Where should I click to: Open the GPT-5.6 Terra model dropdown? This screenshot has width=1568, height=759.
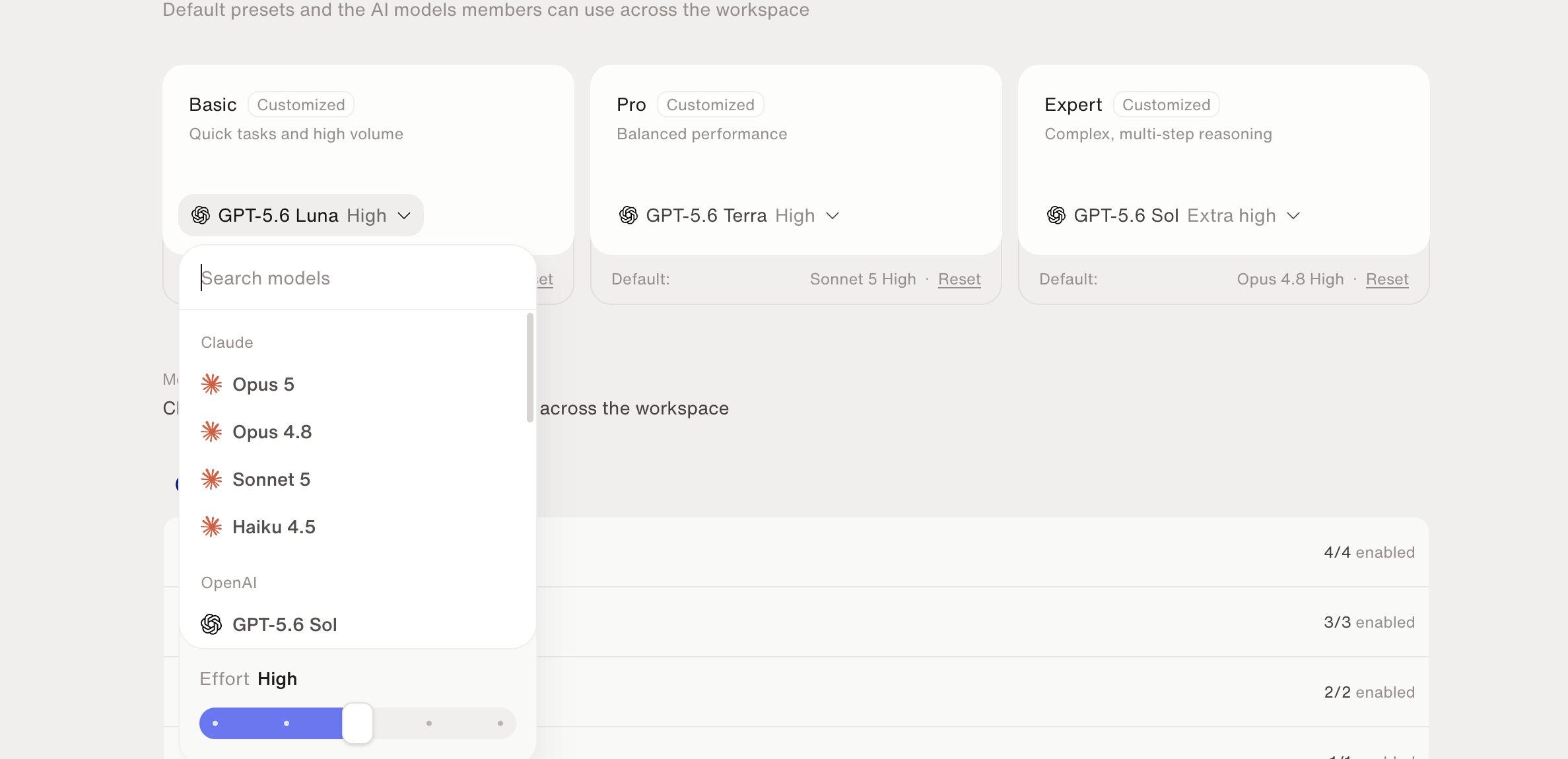[x=729, y=215]
